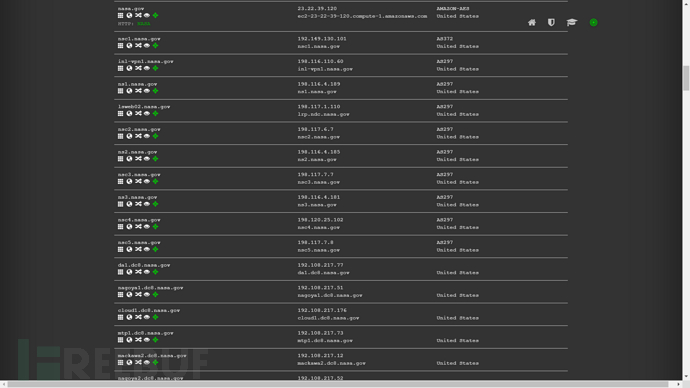Select the lsweb02.nasa.gov hostname
Viewport: 690px width, 388px height.
144,107
